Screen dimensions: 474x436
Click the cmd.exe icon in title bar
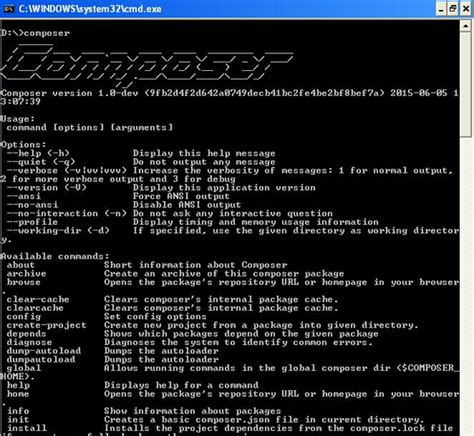[x=8, y=8]
